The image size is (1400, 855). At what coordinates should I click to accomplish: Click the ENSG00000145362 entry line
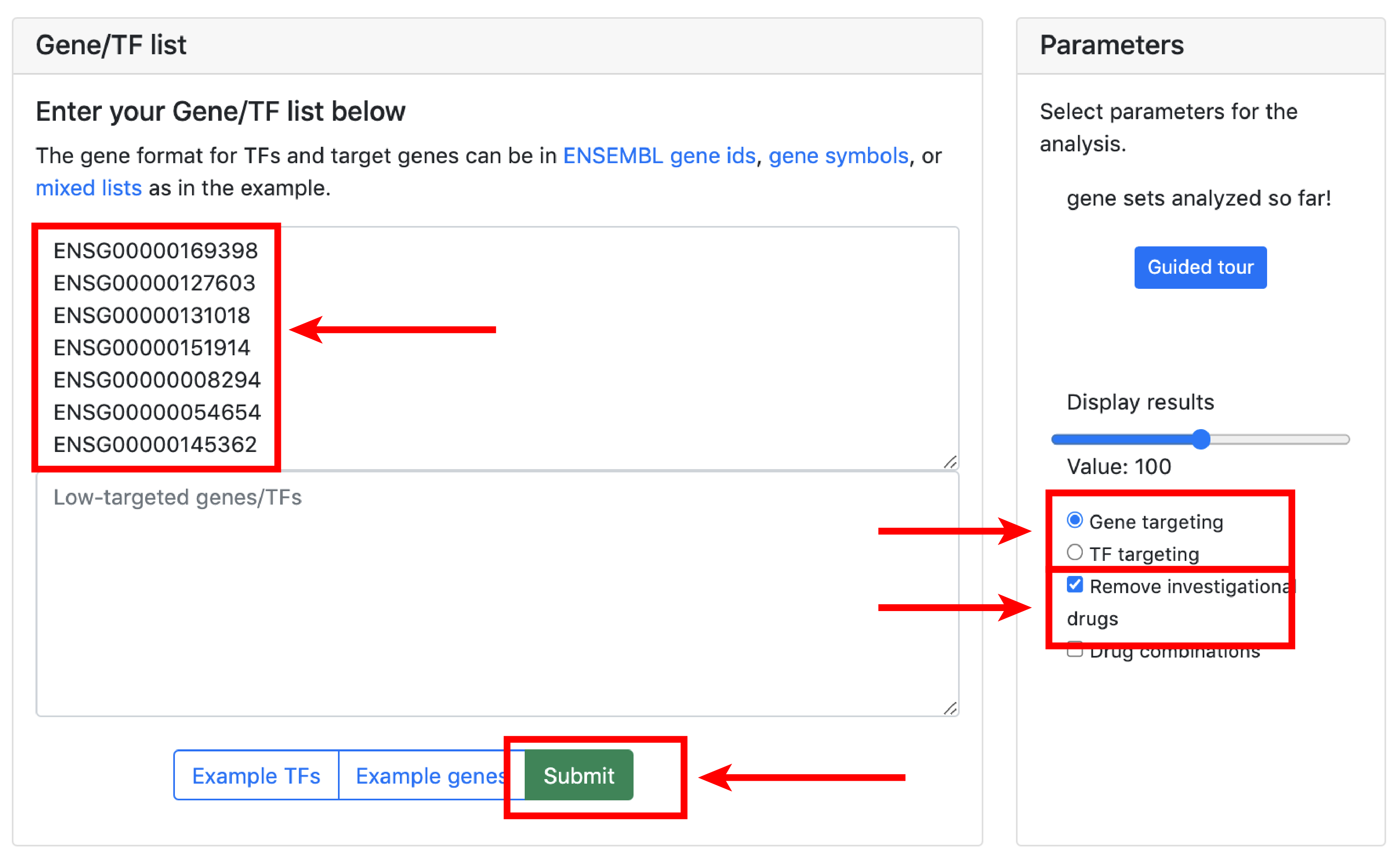[x=155, y=445]
